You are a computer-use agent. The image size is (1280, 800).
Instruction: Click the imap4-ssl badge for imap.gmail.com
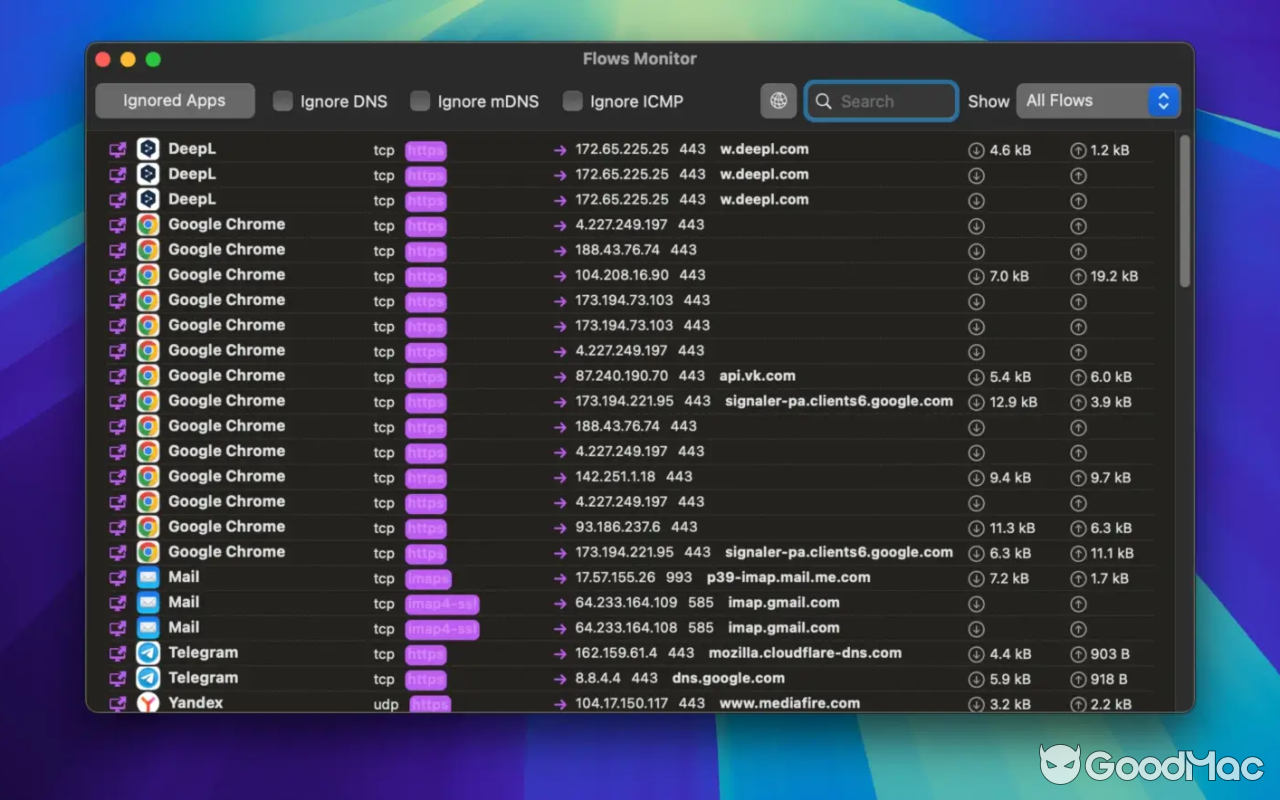(x=441, y=604)
